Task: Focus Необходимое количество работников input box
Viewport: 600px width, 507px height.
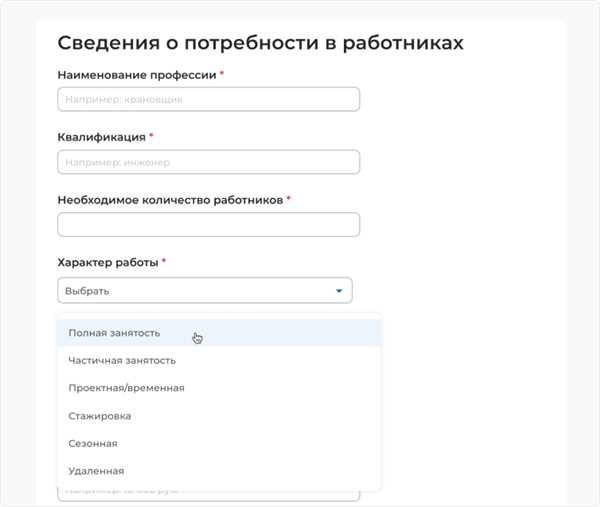Action: tap(209, 225)
